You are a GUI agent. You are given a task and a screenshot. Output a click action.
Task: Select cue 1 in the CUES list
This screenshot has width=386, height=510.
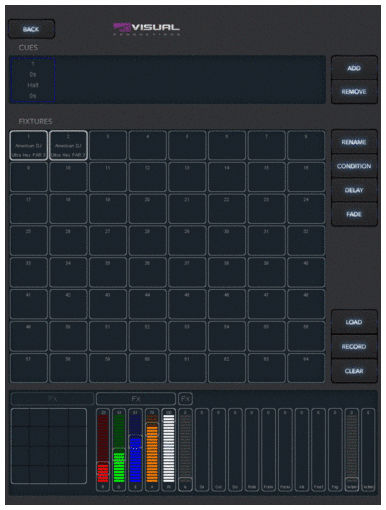point(33,80)
